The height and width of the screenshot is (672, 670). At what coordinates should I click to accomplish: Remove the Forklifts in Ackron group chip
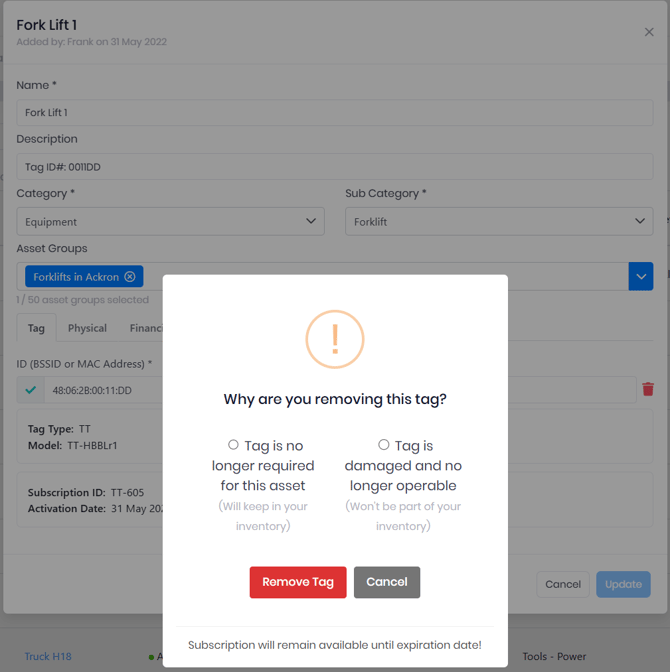point(130,277)
